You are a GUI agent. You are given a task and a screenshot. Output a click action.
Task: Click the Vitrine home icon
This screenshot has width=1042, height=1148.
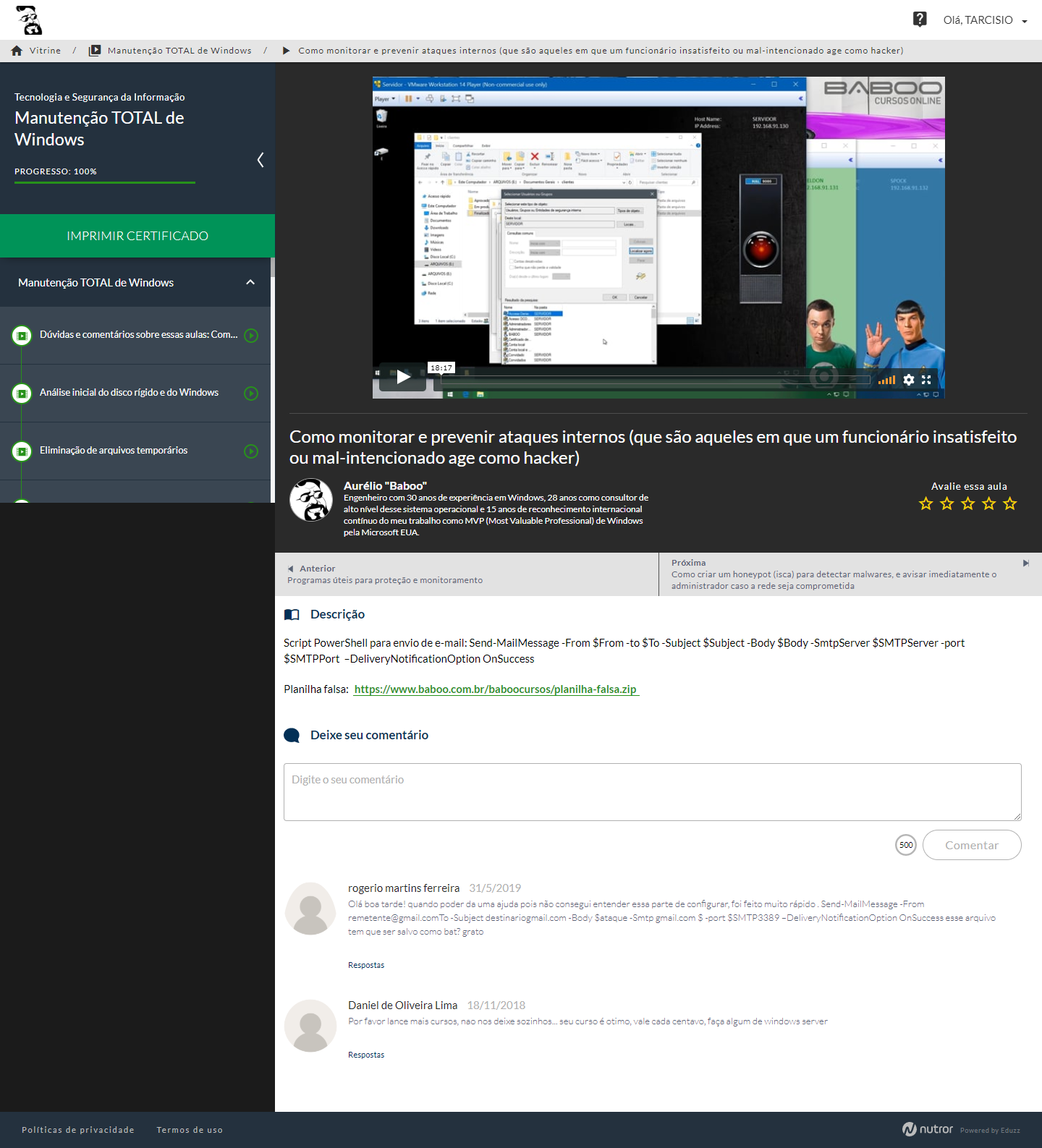click(x=17, y=51)
